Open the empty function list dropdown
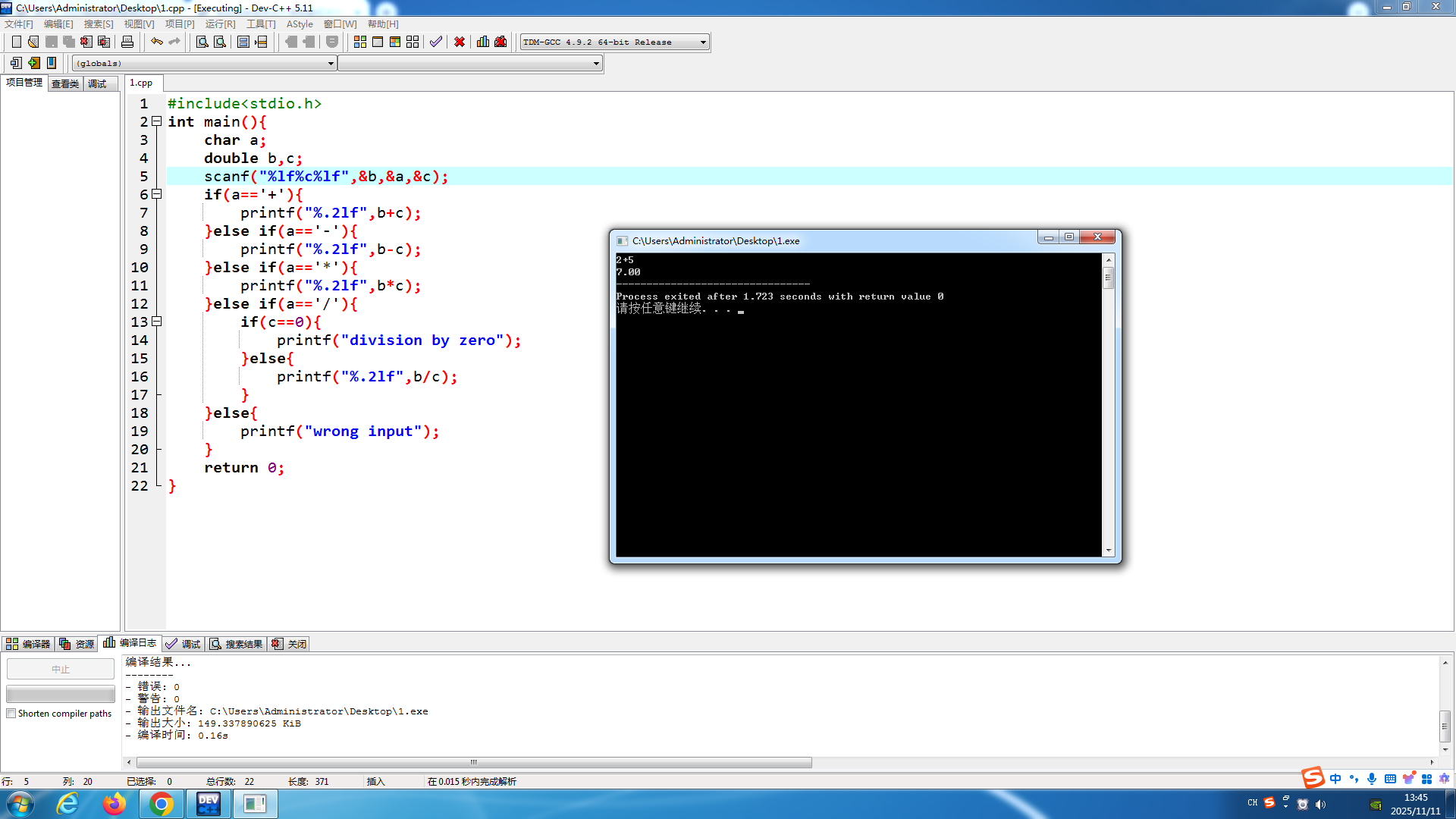The width and height of the screenshot is (1456, 819). (596, 64)
